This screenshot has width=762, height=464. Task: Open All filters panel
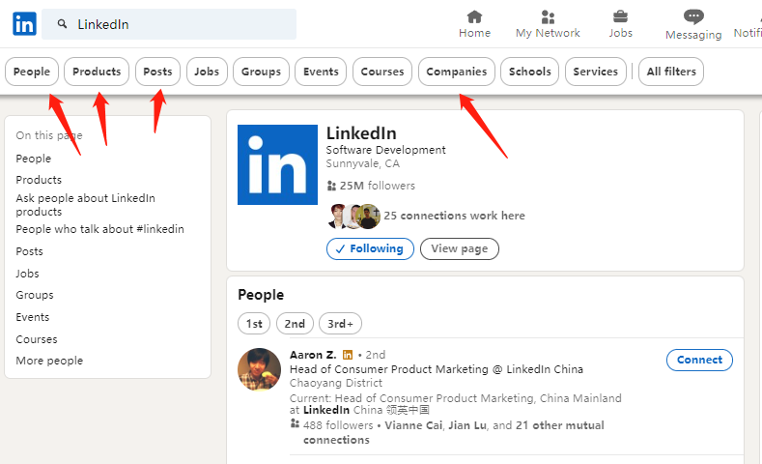[671, 71]
